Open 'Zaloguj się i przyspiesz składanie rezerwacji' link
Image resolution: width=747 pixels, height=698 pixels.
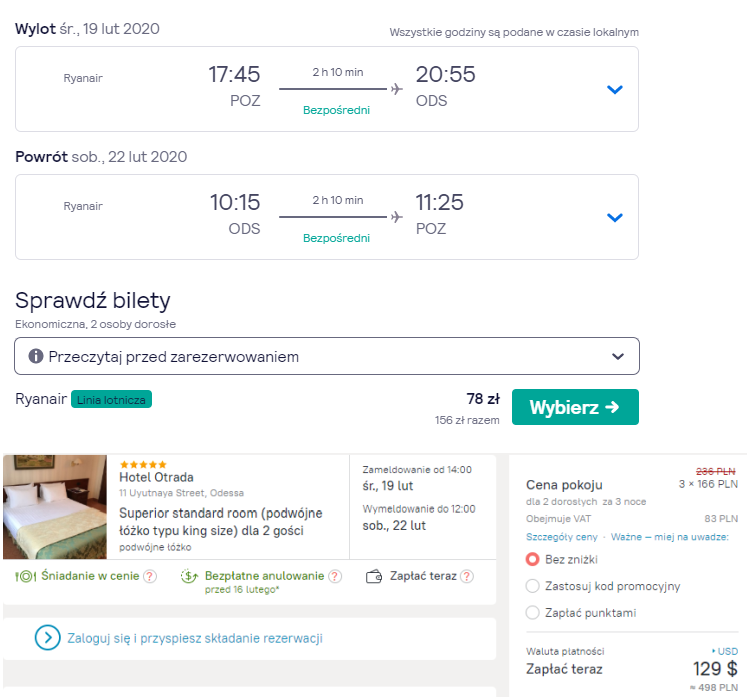(194, 638)
